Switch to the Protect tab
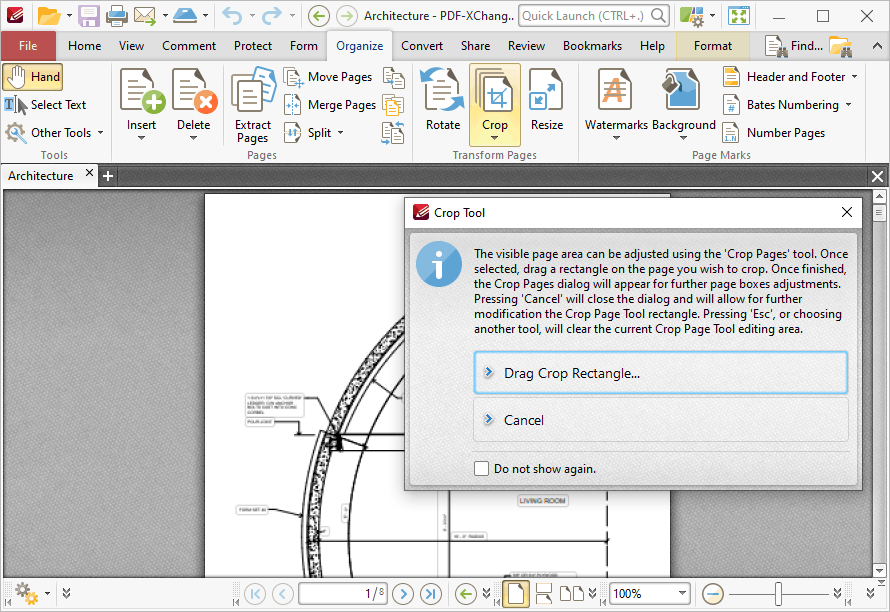 pos(253,46)
